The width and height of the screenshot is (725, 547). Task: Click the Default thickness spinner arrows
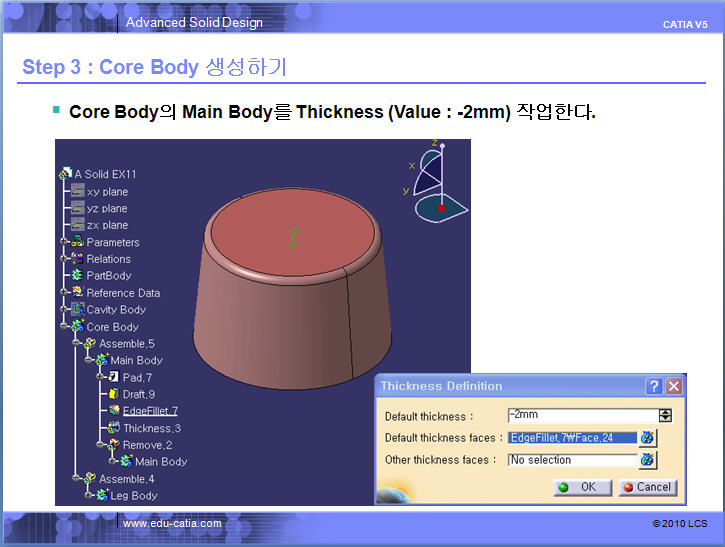[x=665, y=416]
